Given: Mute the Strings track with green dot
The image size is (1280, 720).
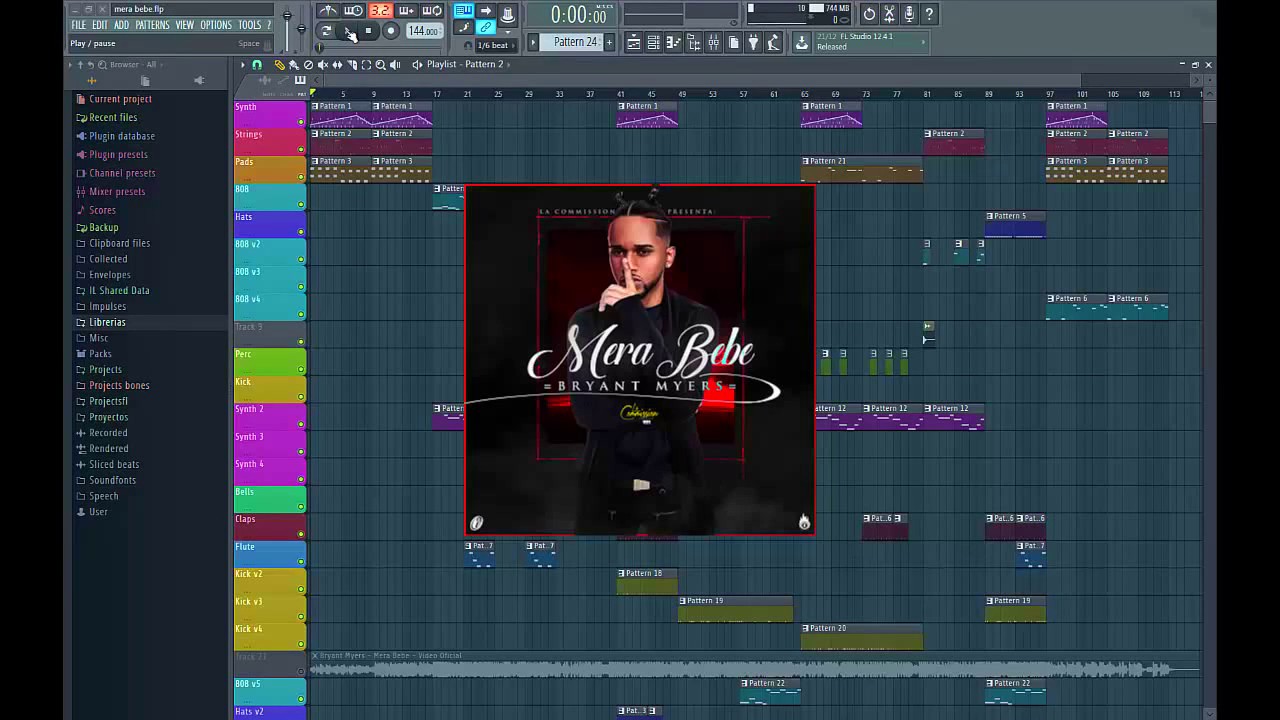Looking at the screenshot, I should (x=301, y=150).
